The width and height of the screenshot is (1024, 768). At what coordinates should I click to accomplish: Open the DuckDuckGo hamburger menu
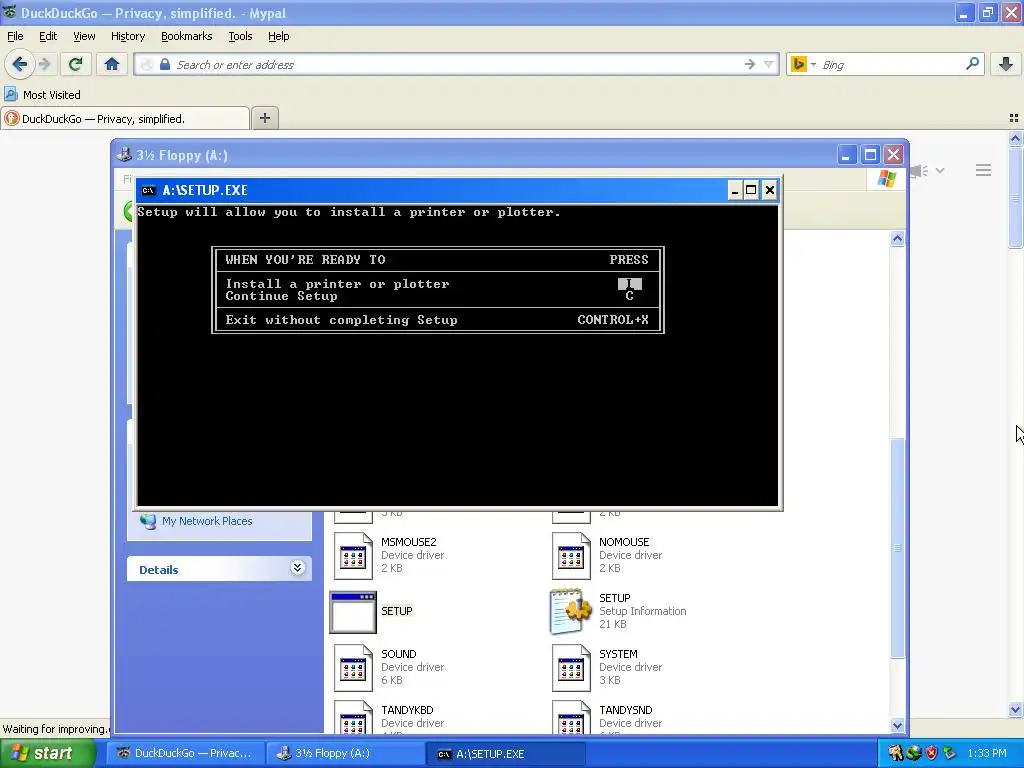(x=984, y=170)
